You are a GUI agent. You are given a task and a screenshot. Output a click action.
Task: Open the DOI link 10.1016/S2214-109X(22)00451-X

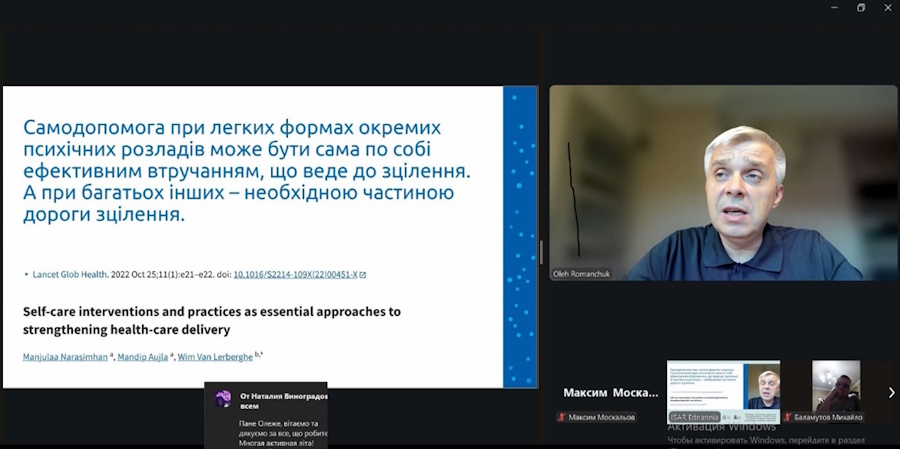click(295, 274)
